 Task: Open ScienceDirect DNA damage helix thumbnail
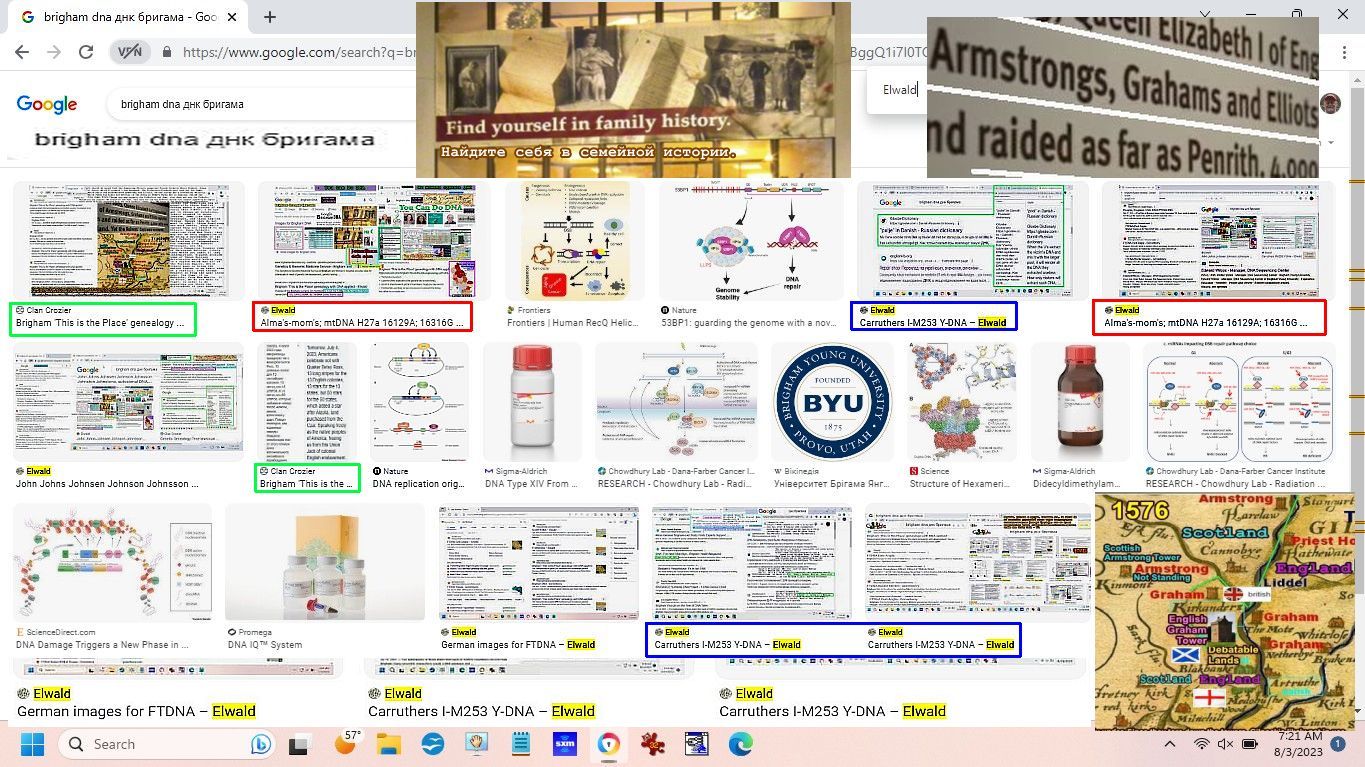coord(114,562)
